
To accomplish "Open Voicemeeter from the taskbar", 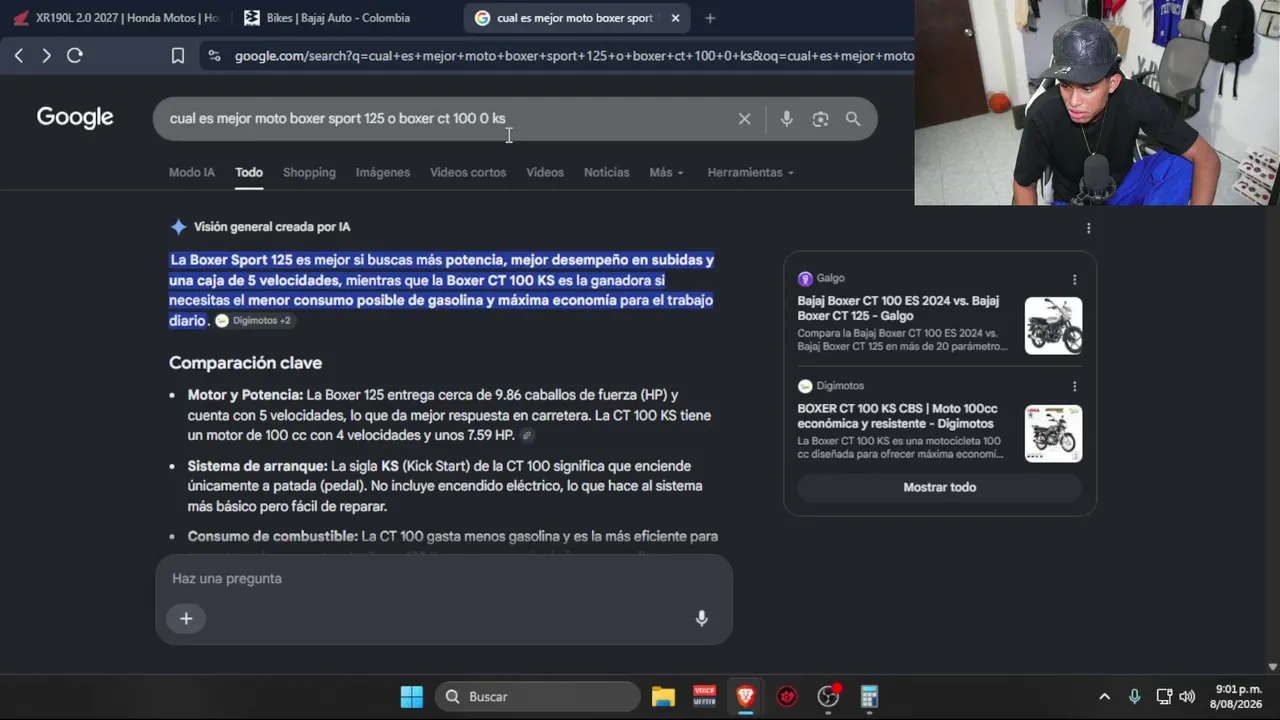I will click(x=704, y=697).
